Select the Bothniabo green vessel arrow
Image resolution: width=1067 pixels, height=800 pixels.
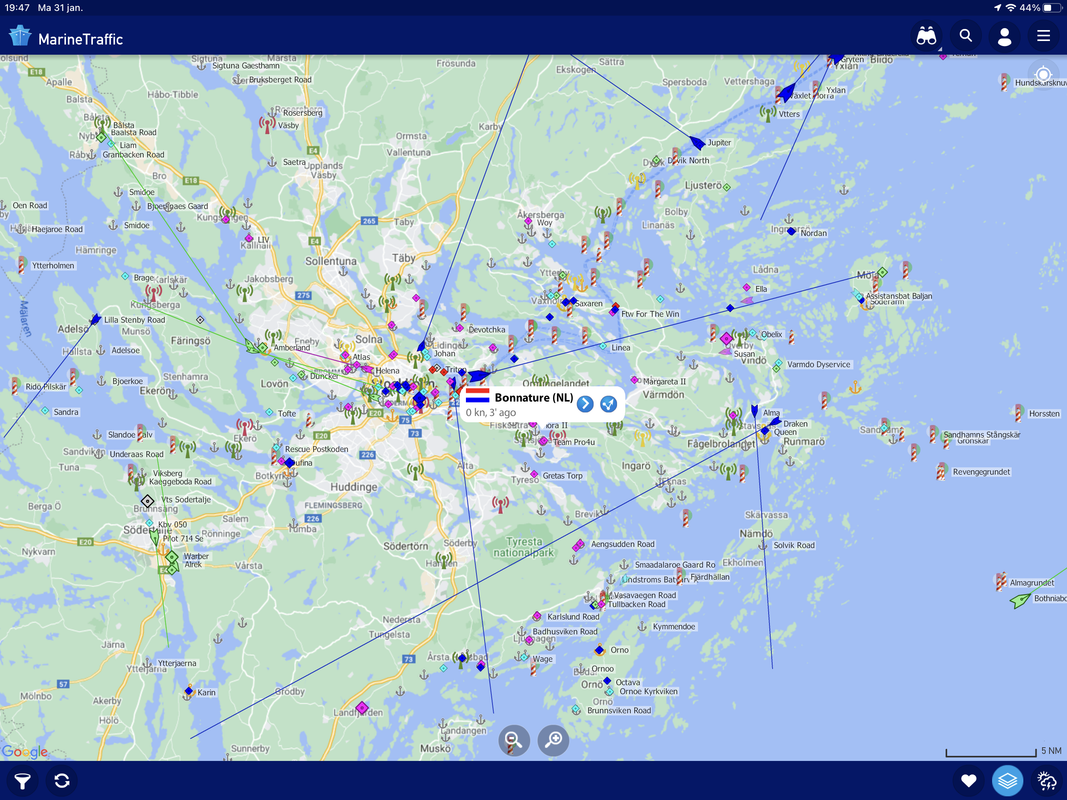pyautogui.click(x=1020, y=600)
